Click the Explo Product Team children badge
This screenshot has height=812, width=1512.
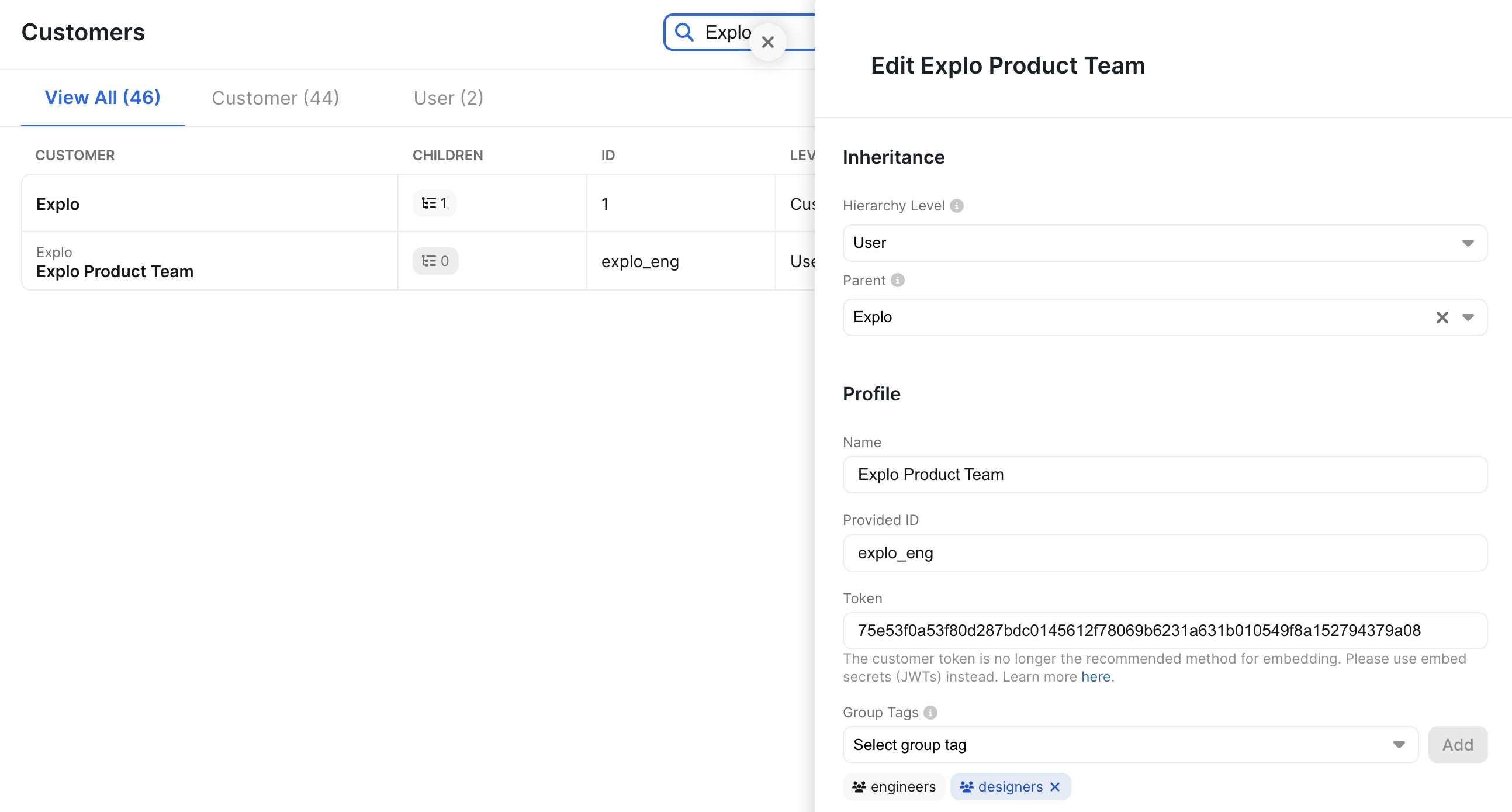point(435,261)
